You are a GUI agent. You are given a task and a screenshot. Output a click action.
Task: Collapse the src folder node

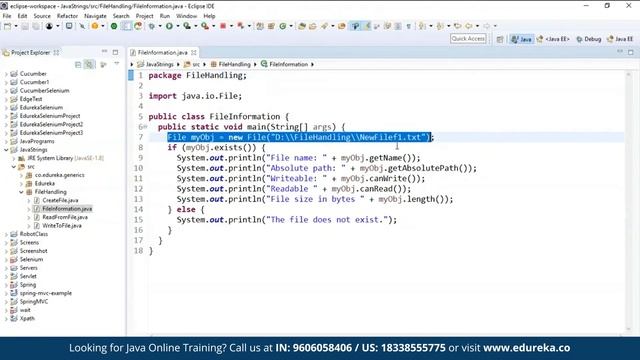click(x=14, y=167)
